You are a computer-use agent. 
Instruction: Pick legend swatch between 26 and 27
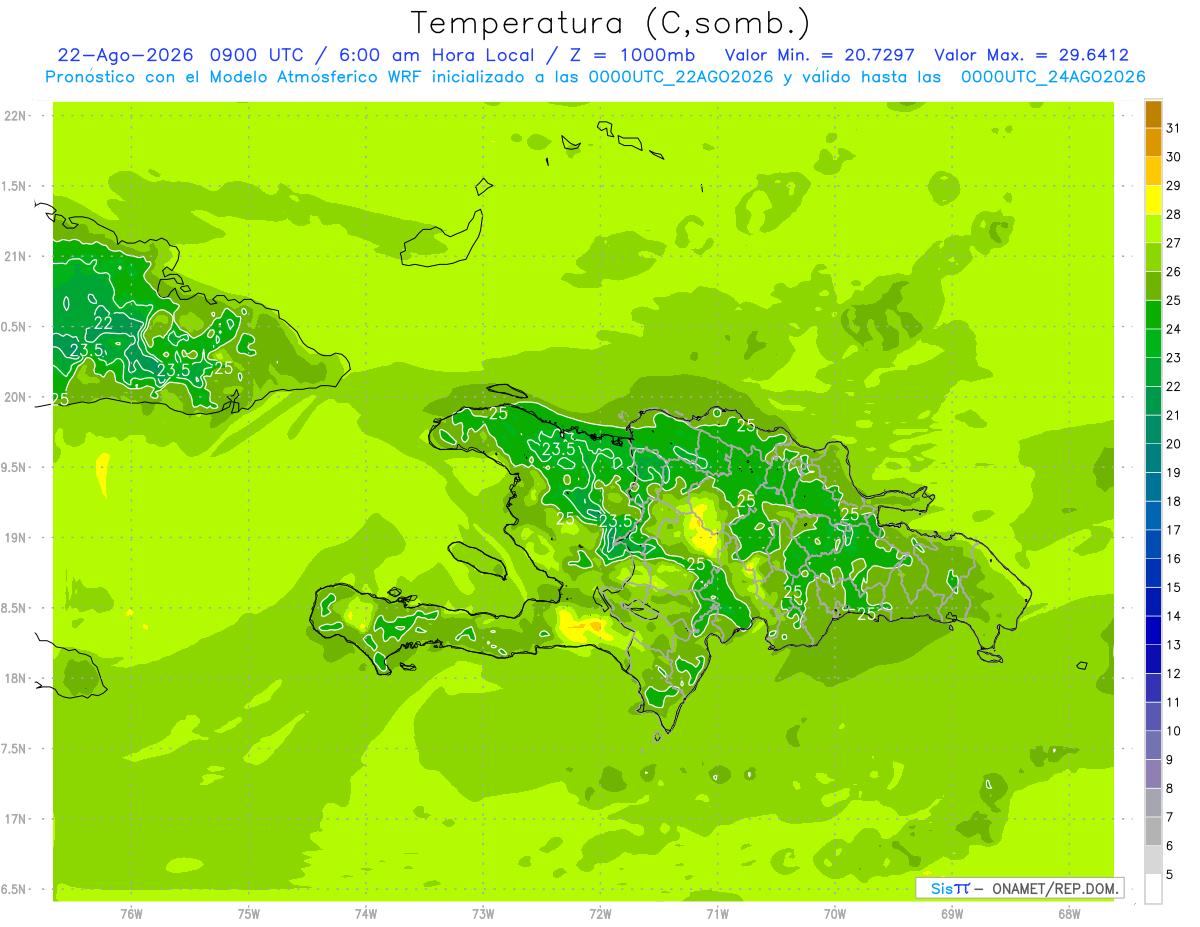click(1153, 258)
